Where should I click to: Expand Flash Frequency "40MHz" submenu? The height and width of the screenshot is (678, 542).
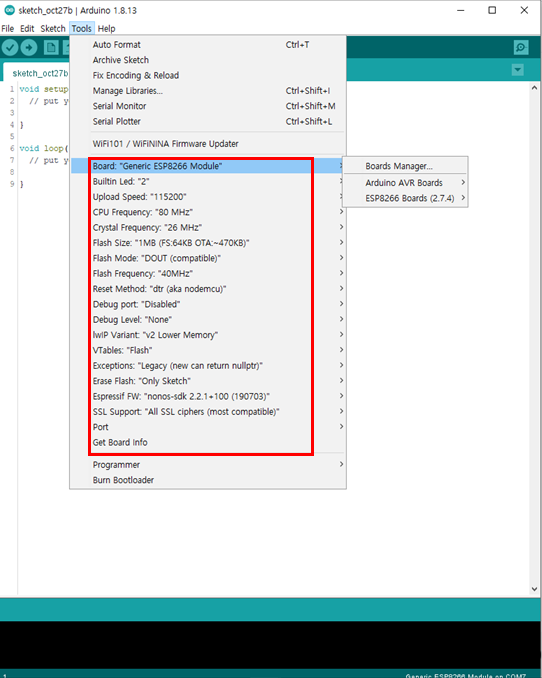coord(208,273)
